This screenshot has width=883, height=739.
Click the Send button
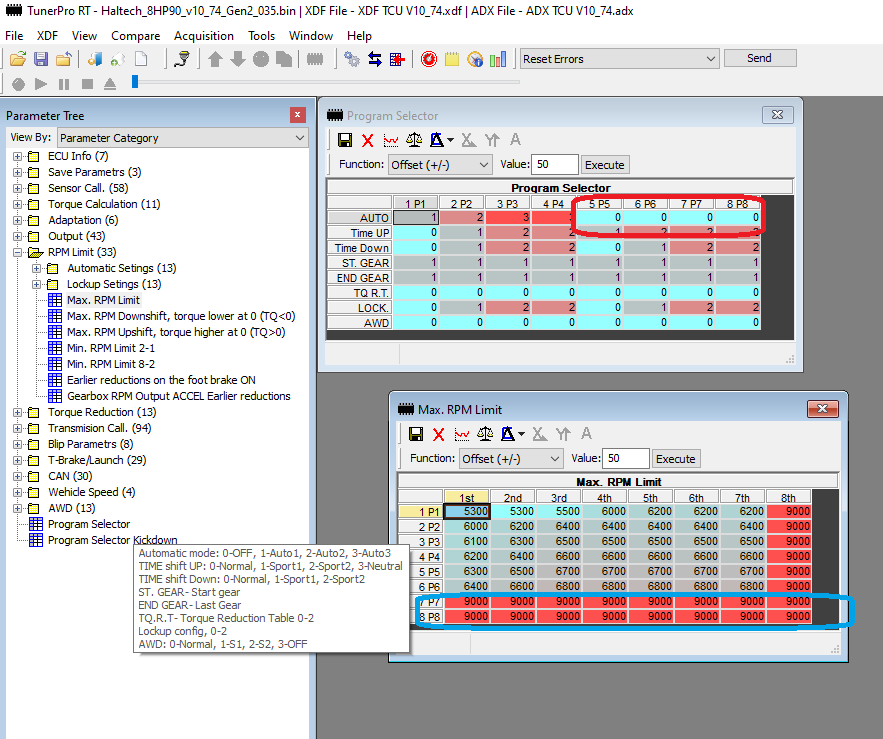tap(760, 58)
